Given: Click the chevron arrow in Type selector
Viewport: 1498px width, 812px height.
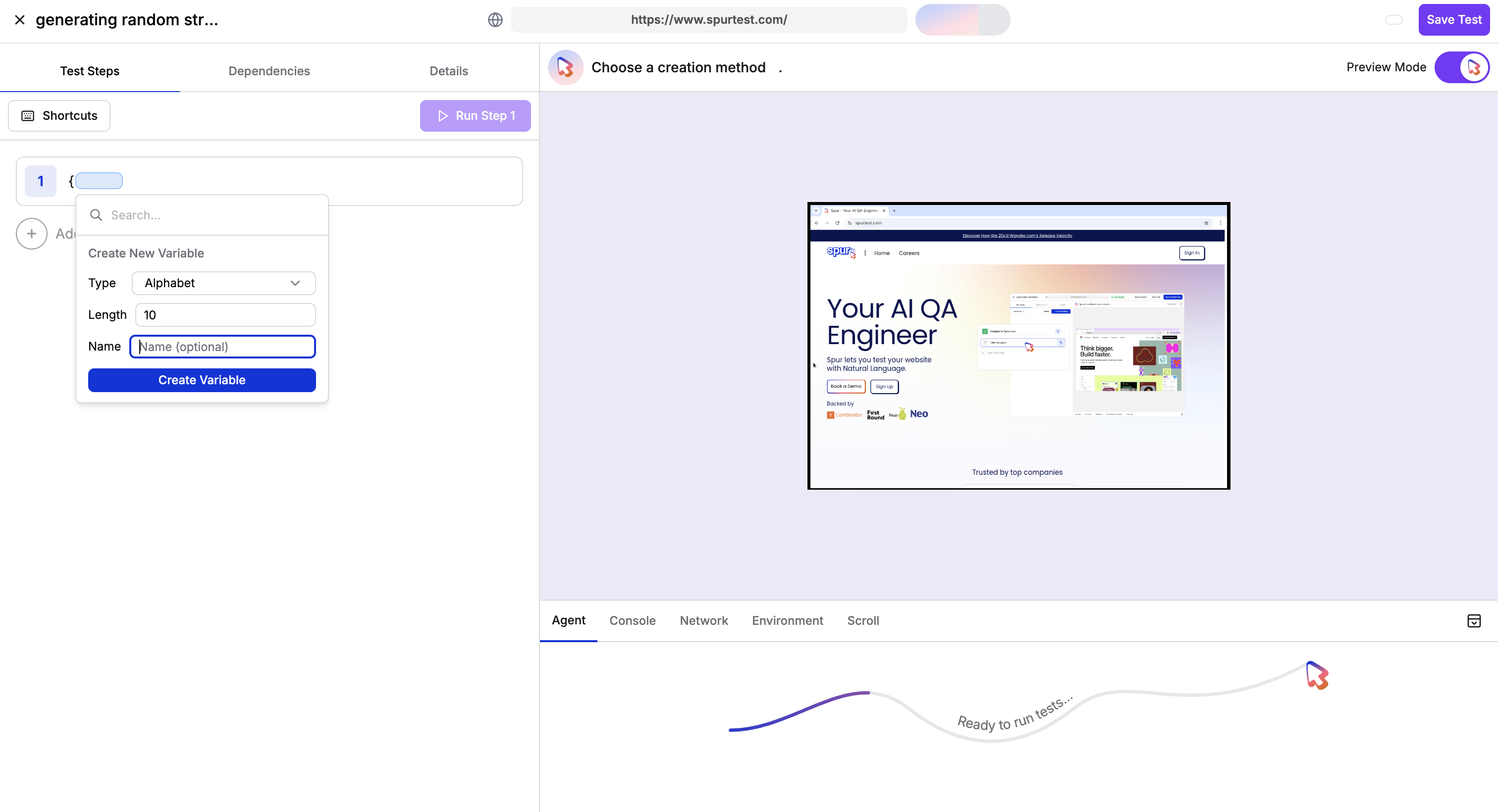Looking at the screenshot, I should [x=295, y=283].
